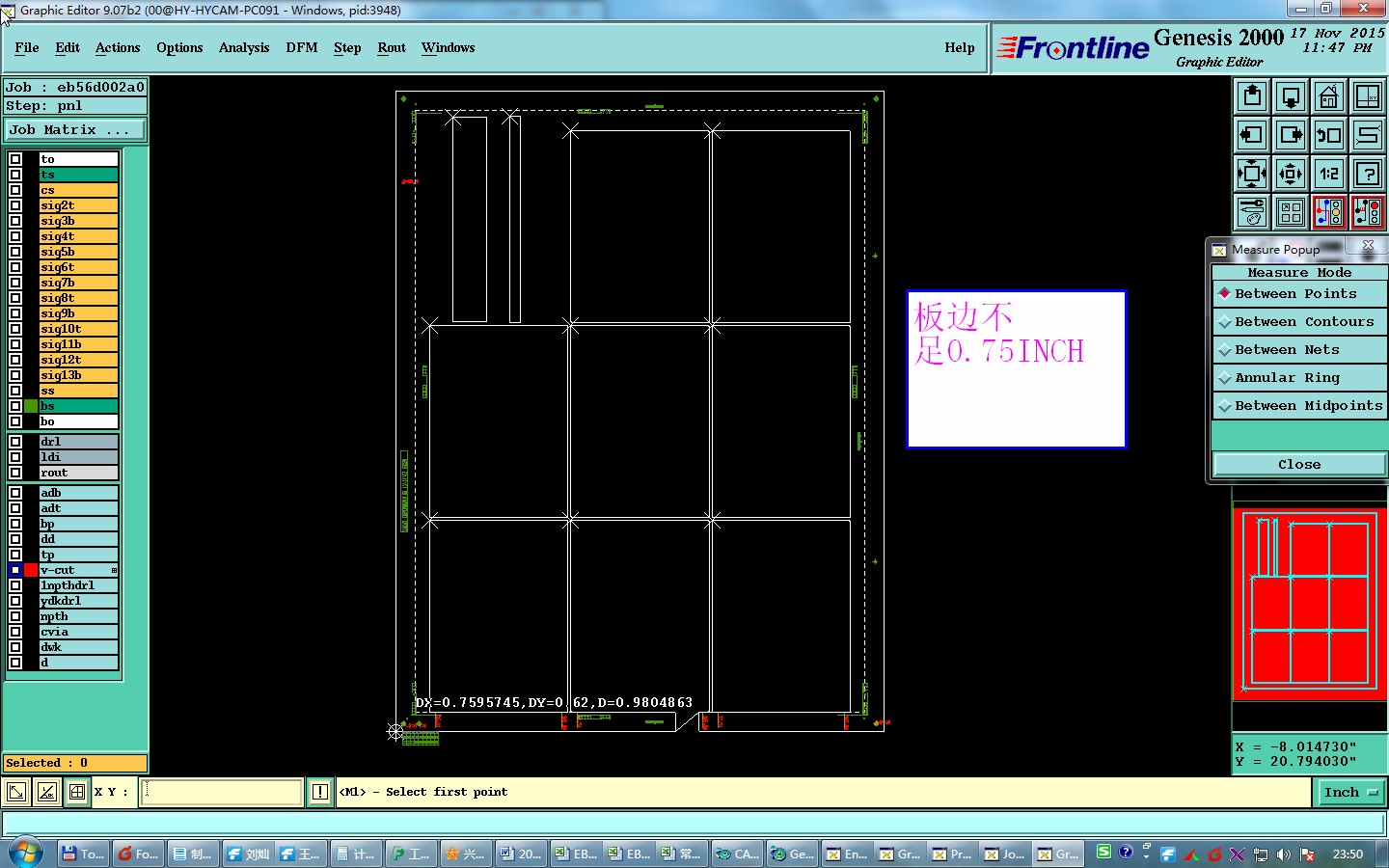Select Between Midpoints measure mode
This screenshot has width=1389, height=868.
tap(1299, 406)
